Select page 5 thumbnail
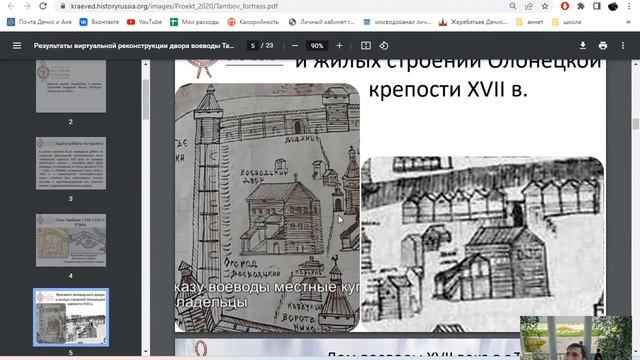 point(71,318)
